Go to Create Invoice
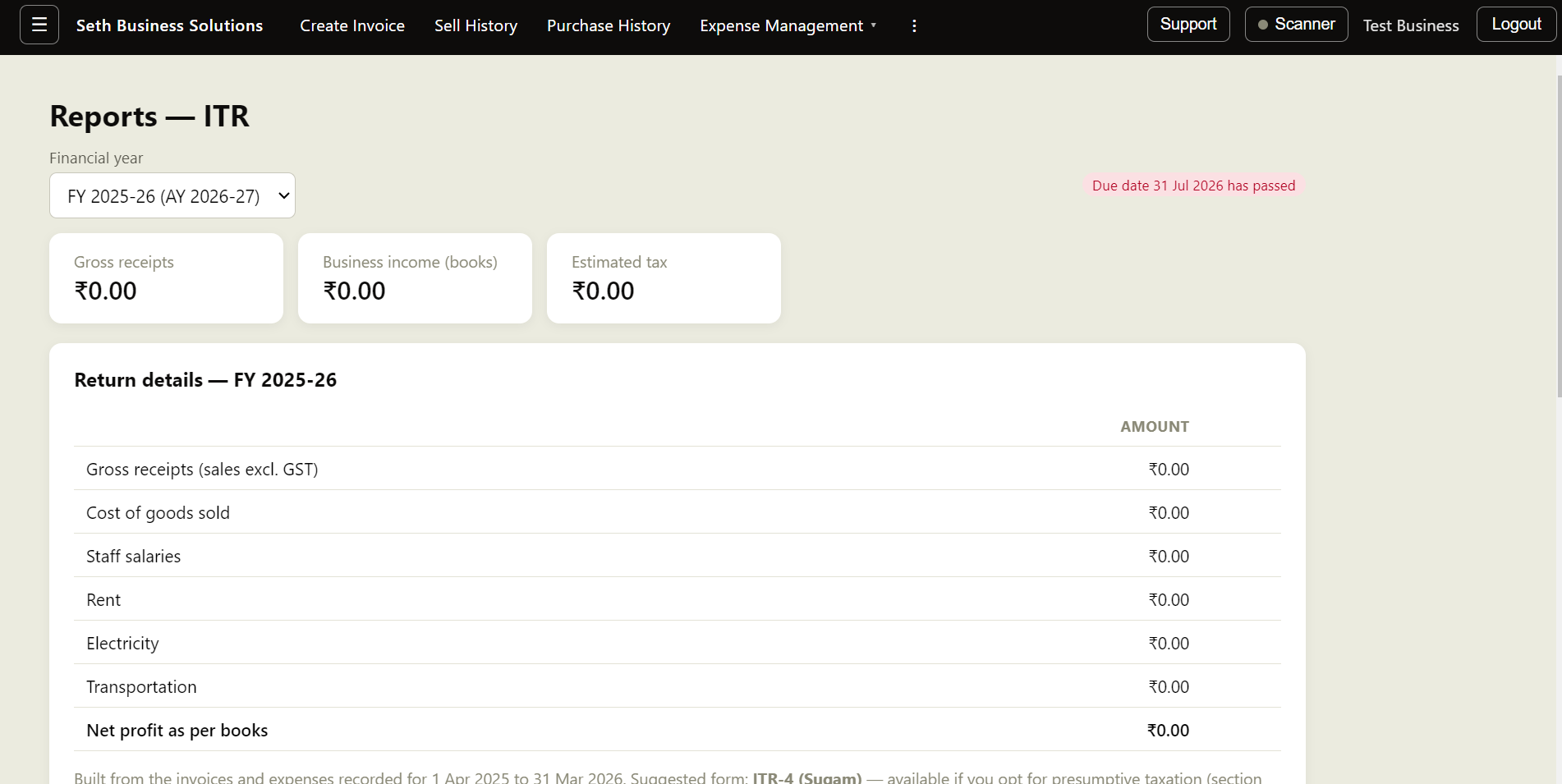This screenshot has height=784, width=1562. (x=352, y=25)
